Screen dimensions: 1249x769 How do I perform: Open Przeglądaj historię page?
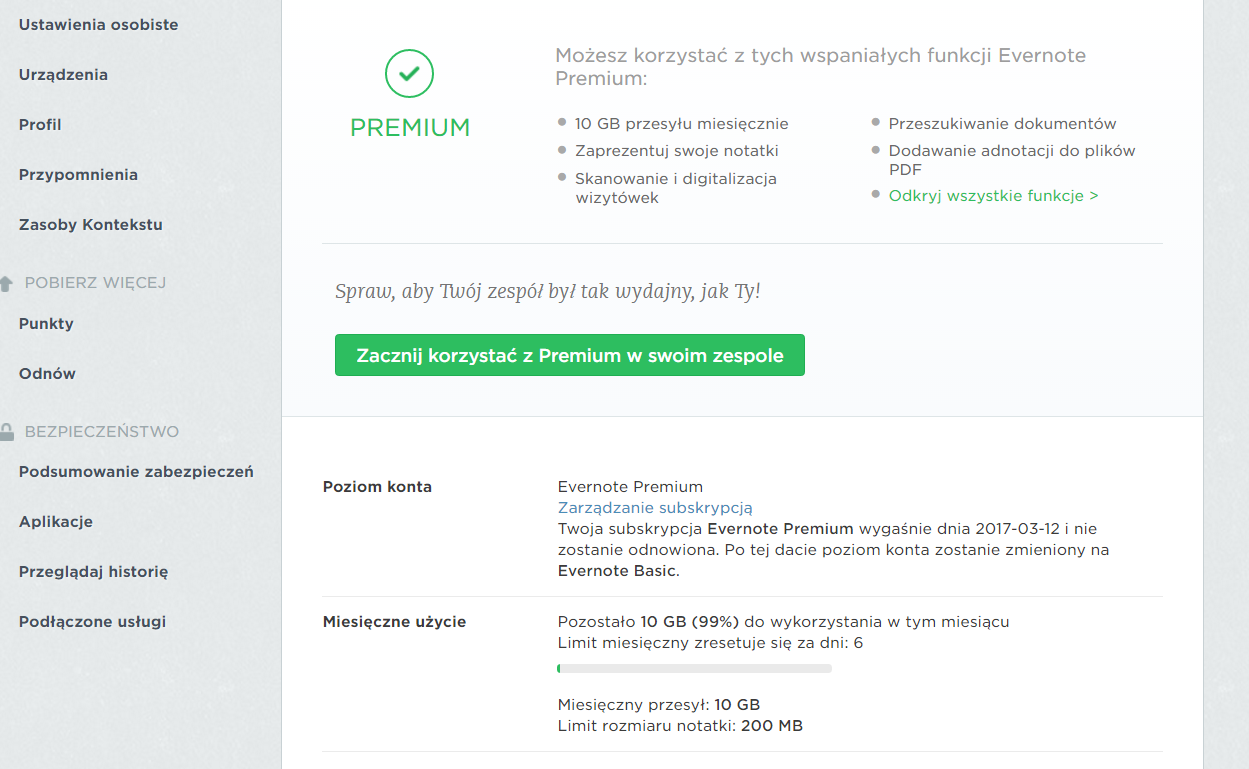[x=93, y=572]
